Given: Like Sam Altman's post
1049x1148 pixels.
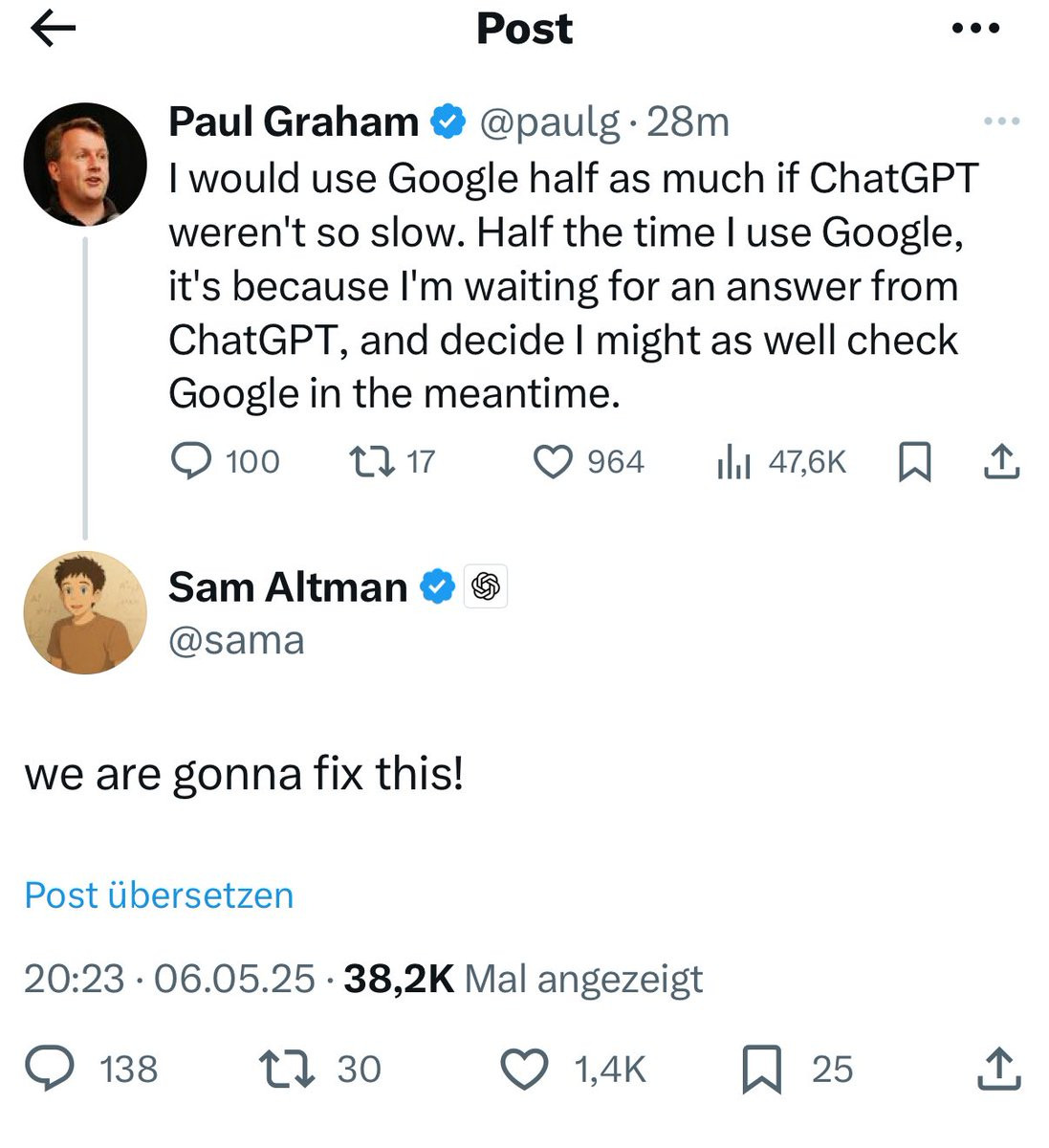Looking at the screenshot, I should point(525,1069).
